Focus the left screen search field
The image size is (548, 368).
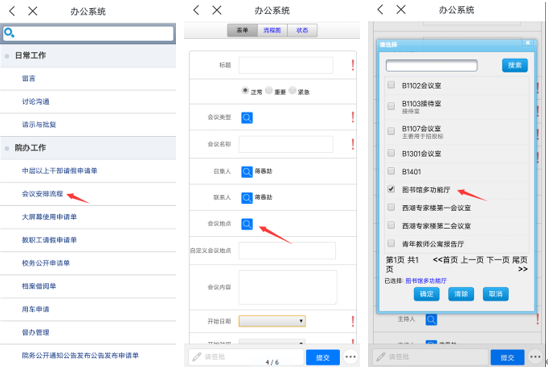pos(88,34)
